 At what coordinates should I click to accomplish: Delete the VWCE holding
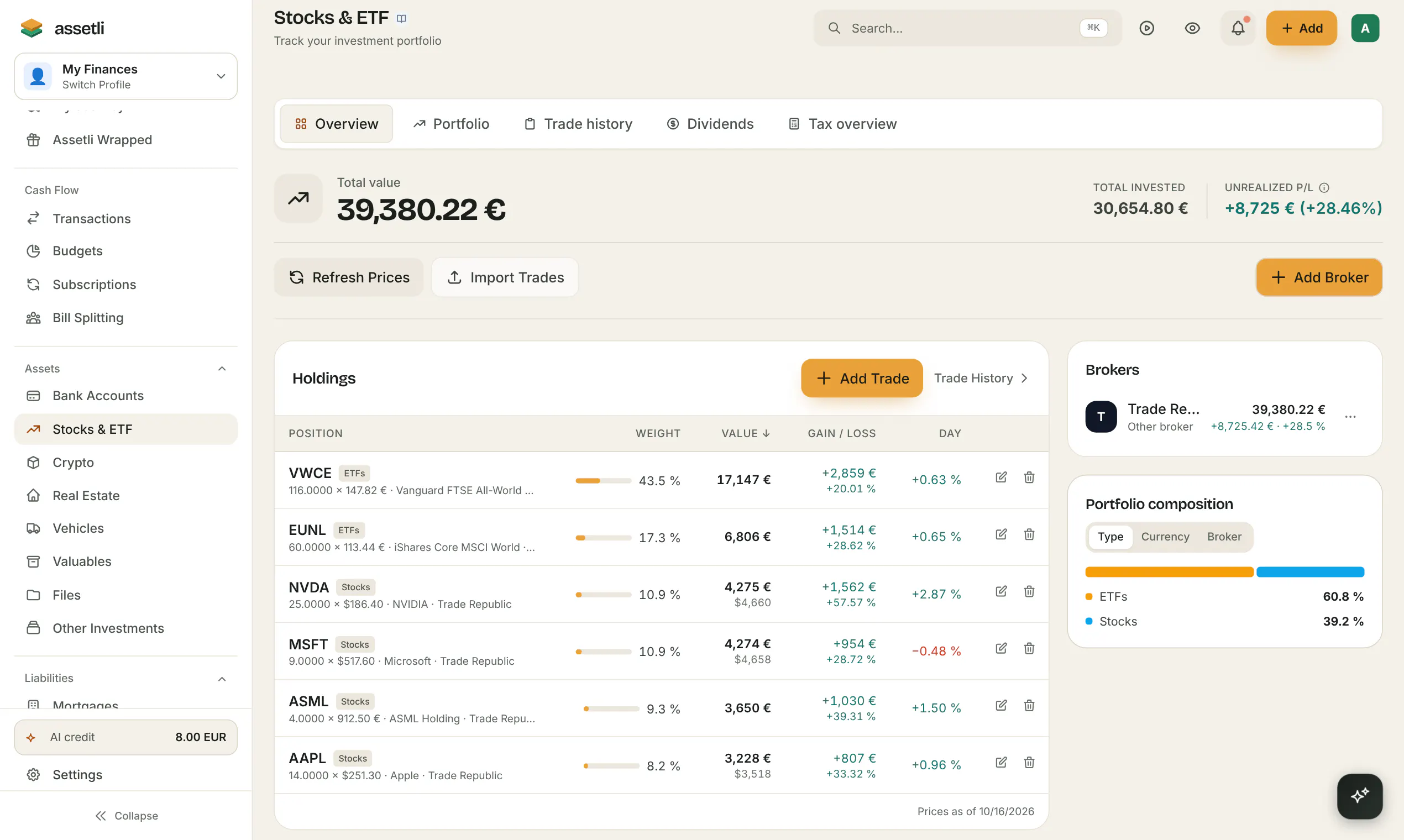coord(1029,477)
